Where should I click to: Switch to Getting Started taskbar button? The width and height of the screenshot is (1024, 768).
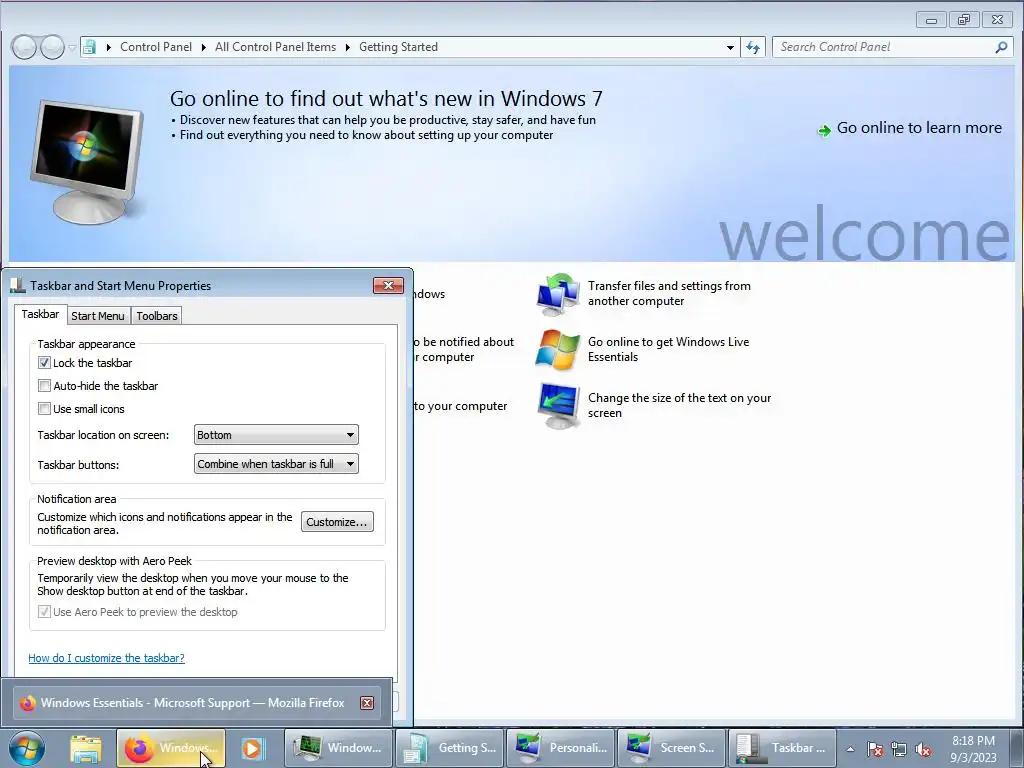449,748
